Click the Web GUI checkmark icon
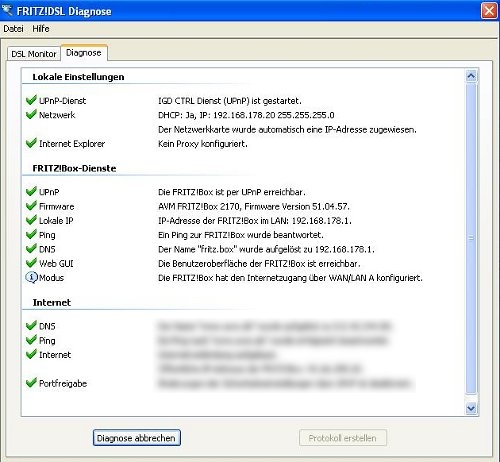500x462 pixels. (31, 263)
